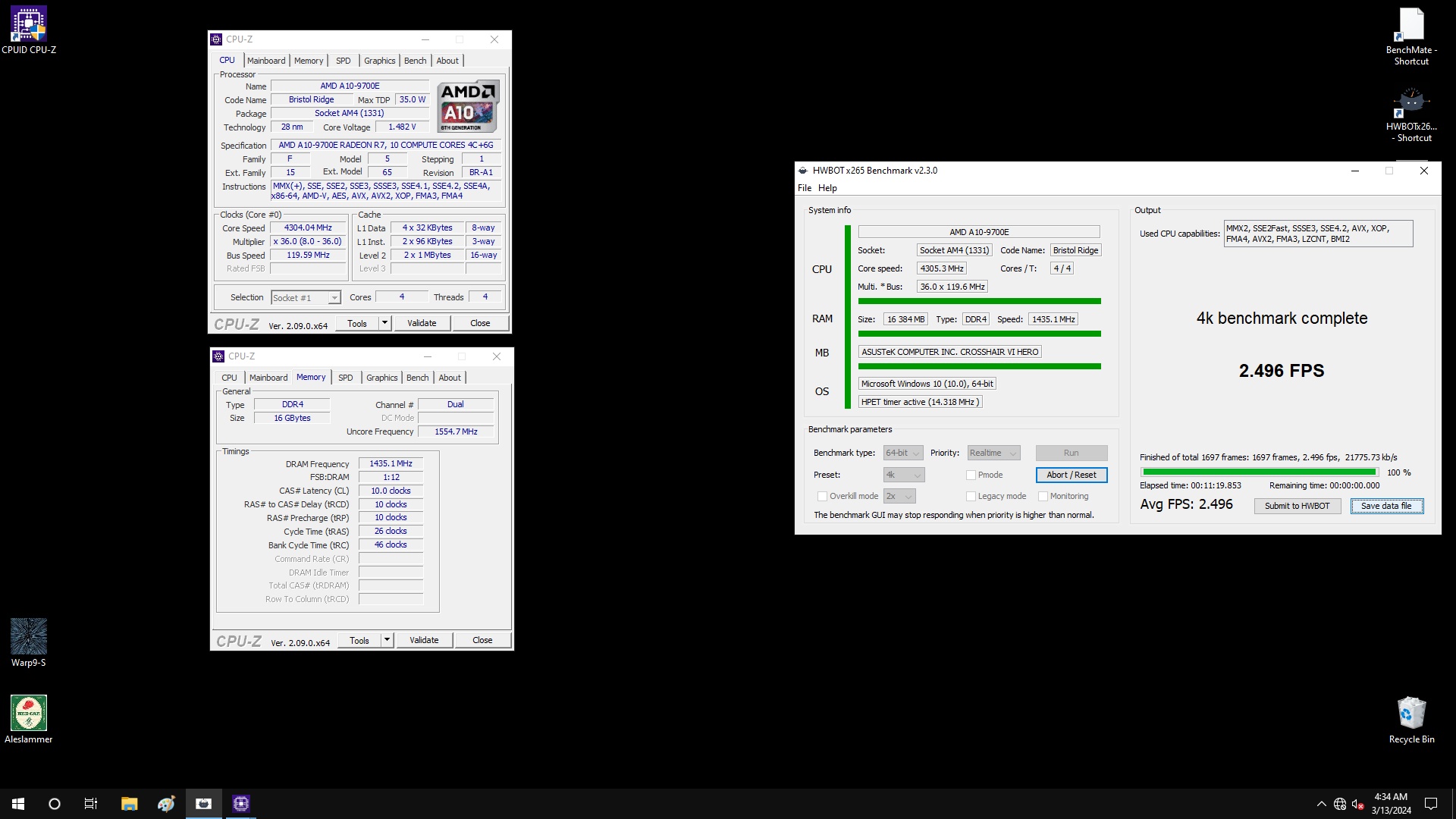The height and width of the screenshot is (819, 1456).
Task: Toggle the Pmode checkbox
Action: tap(971, 475)
